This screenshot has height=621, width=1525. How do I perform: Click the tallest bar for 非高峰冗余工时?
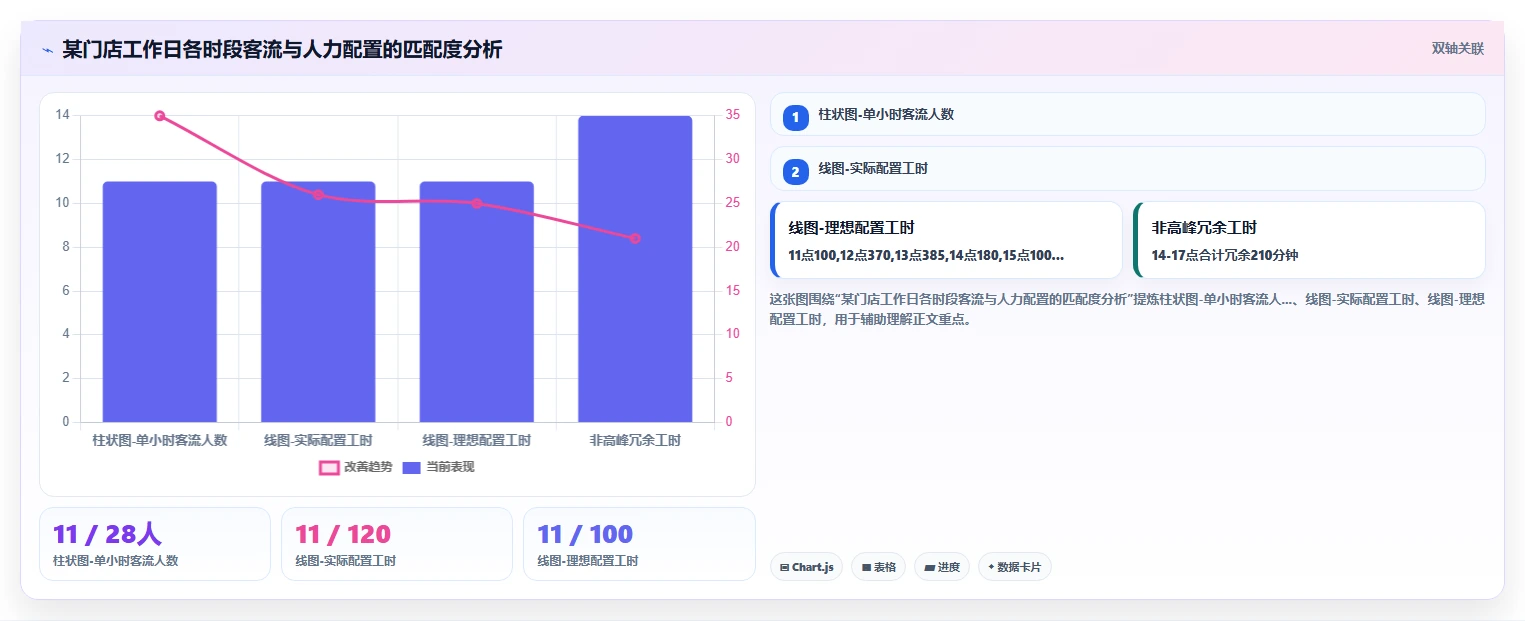pyautogui.click(x=635, y=269)
